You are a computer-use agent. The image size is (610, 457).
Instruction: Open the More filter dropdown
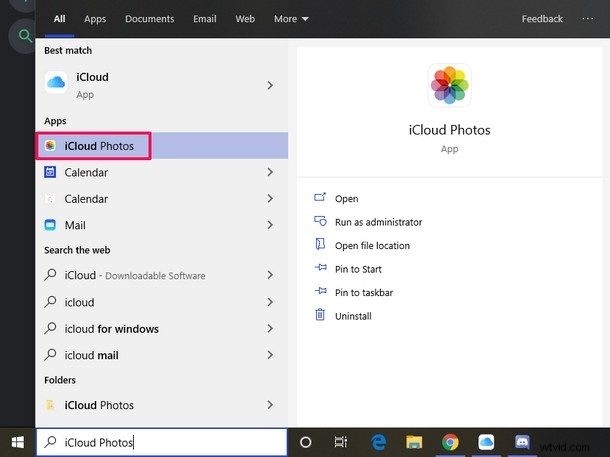coord(291,19)
